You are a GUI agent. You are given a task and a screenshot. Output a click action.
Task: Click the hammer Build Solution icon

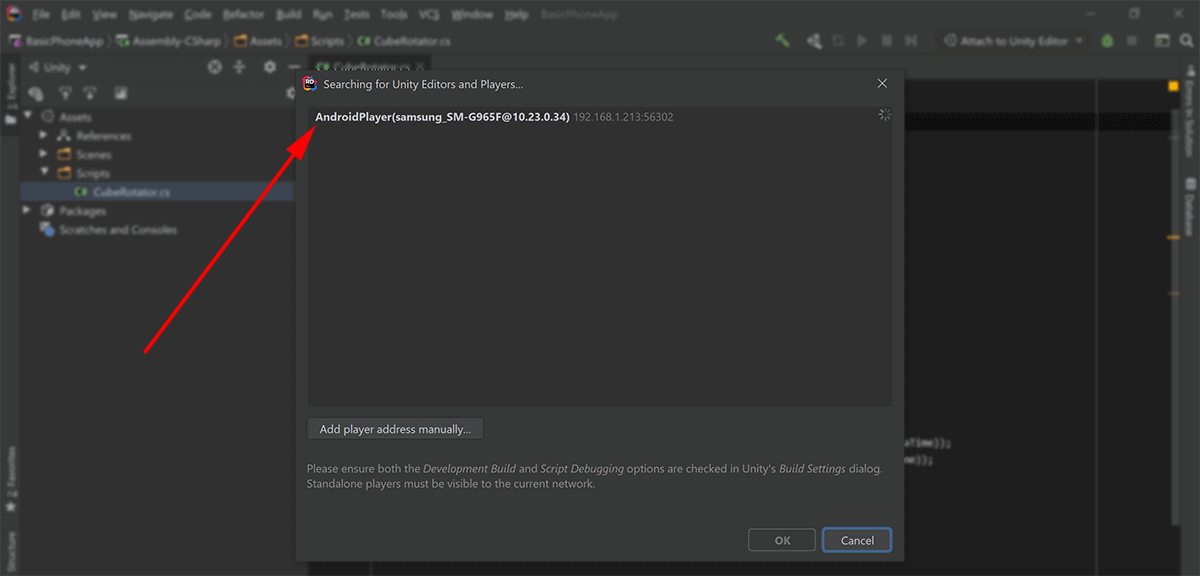pos(783,41)
